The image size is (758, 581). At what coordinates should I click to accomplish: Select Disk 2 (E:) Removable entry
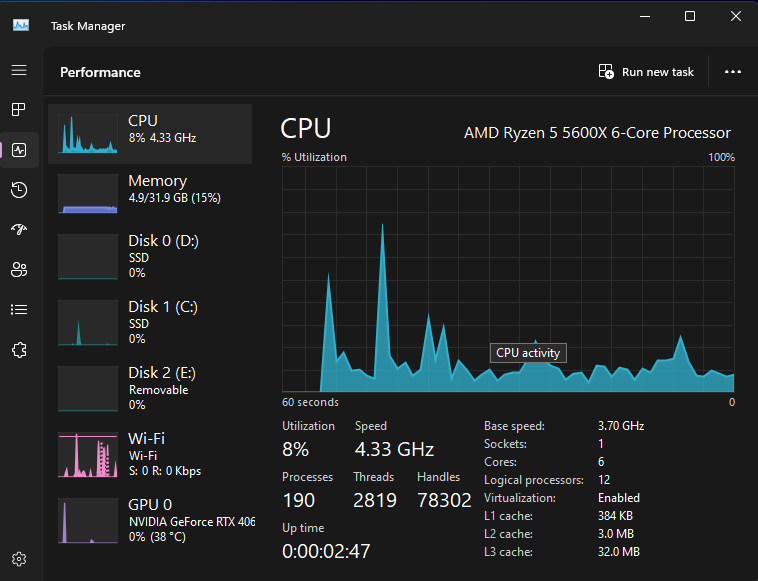click(150, 388)
